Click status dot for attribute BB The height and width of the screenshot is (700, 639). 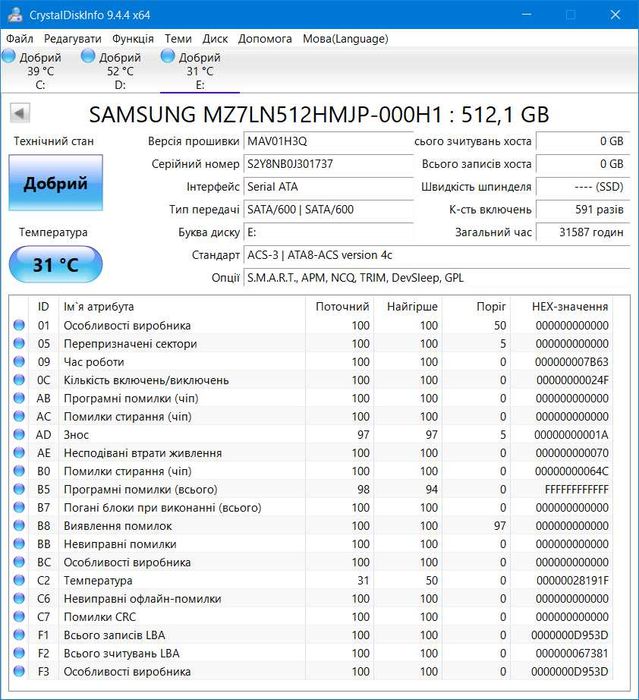pyautogui.click(x=19, y=544)
